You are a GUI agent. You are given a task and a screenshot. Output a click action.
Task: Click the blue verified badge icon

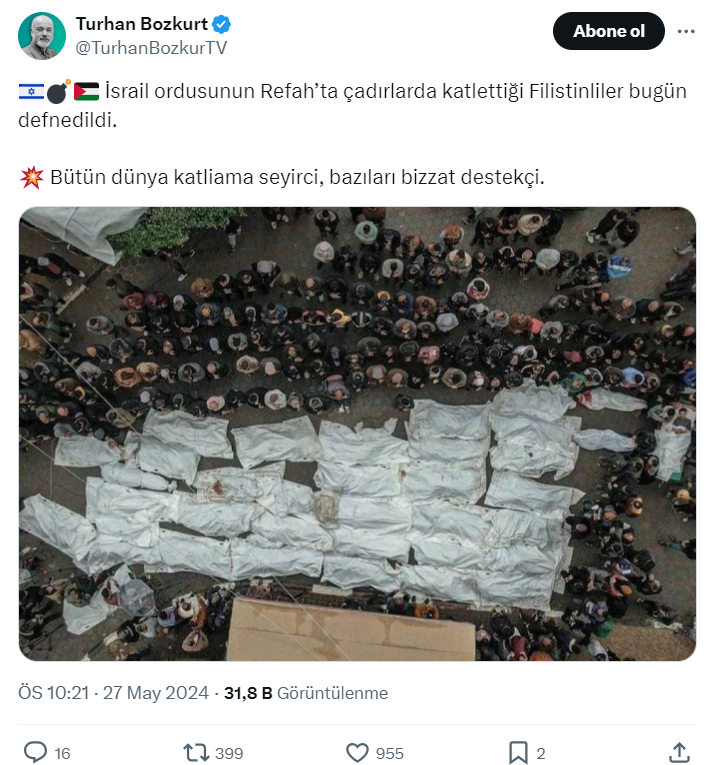click(x=222, y=24)
